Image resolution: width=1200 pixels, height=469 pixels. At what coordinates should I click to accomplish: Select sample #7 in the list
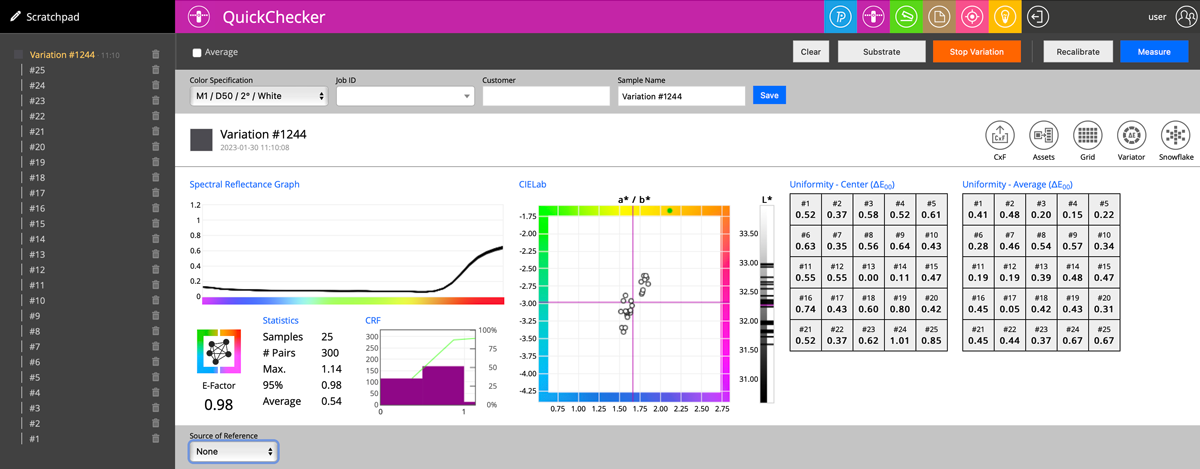coord(35,346)
